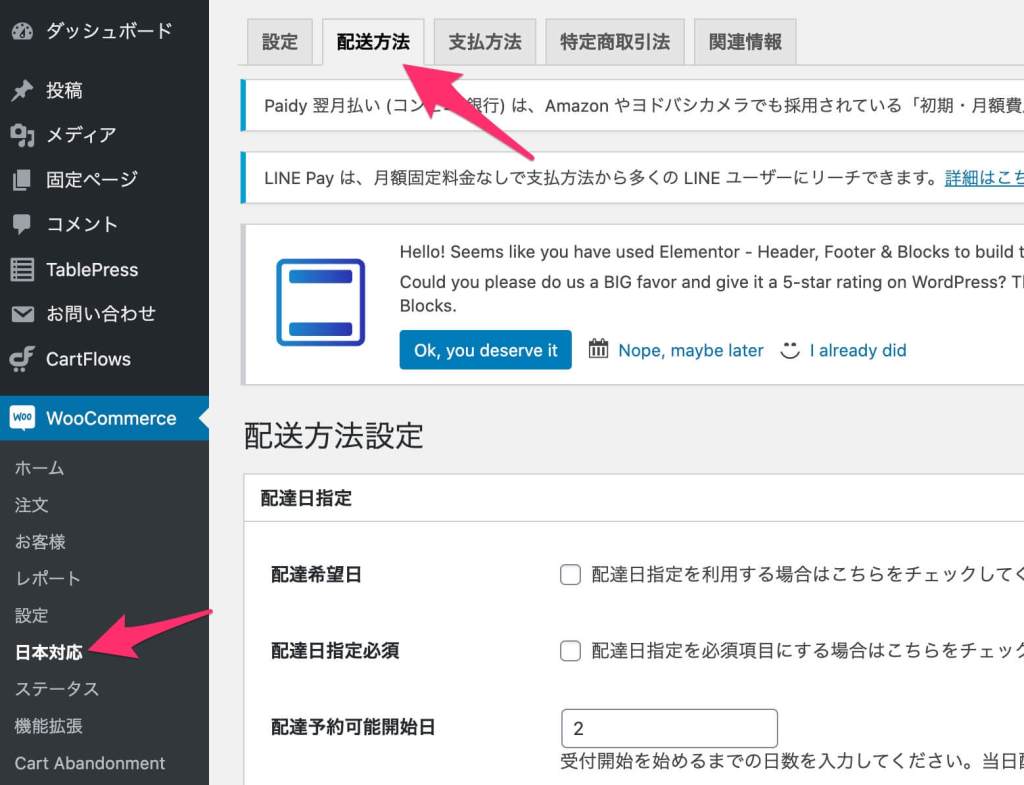Select the 関連情報 tab
The width and height of the screenshot is (1024, 785).
(745, 42)
